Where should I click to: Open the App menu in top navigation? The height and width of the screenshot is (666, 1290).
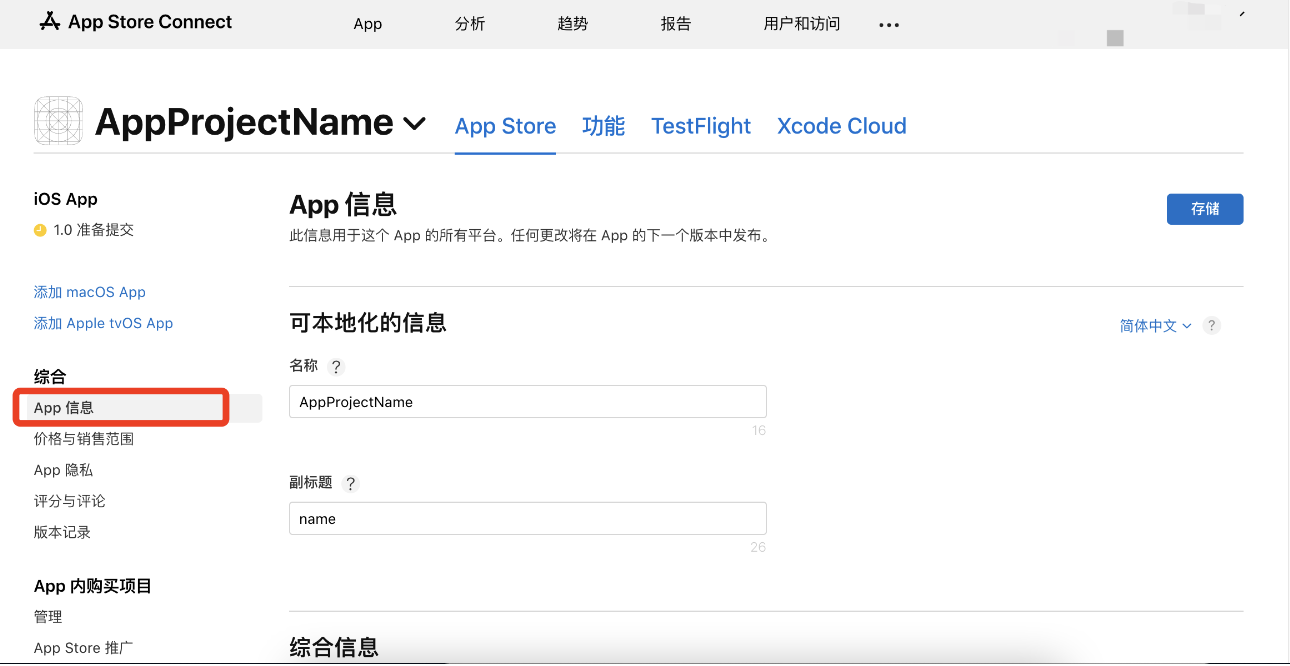click(368, 24)
